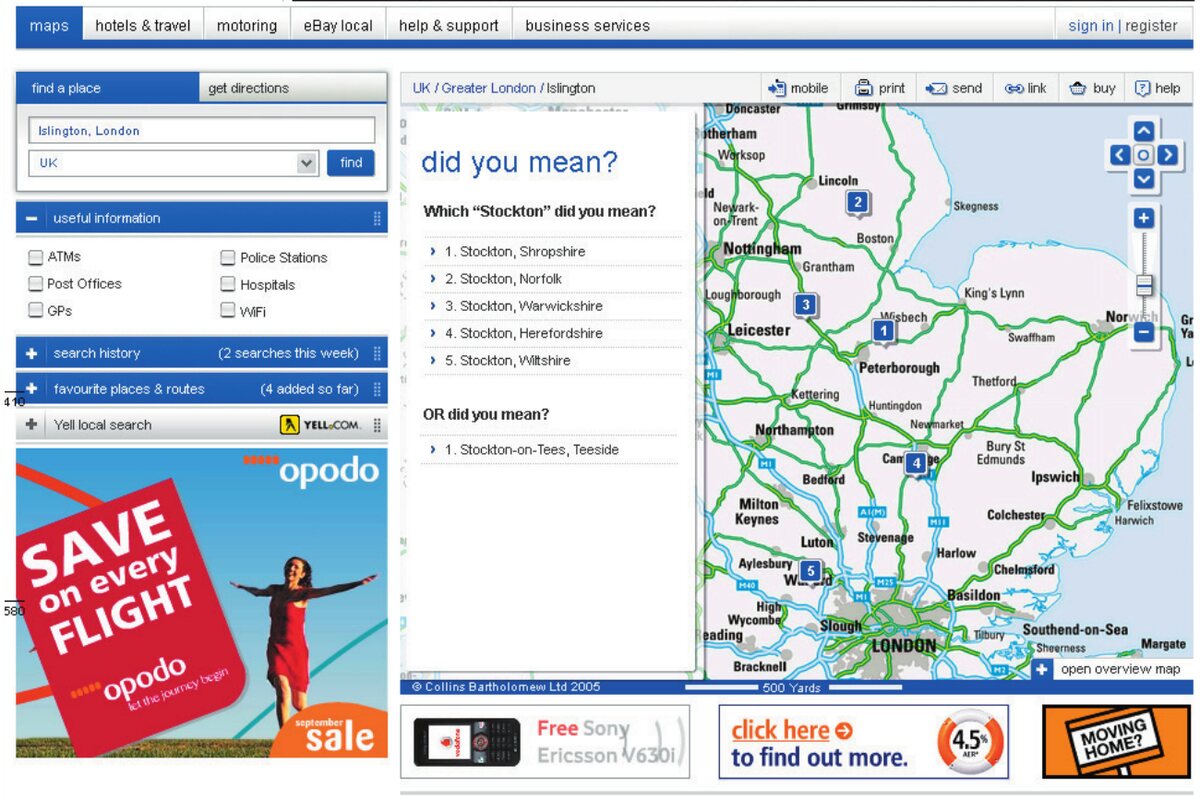Click the send envelope icon
Image resolution: width=1200 pixels, height=800 pixels.
click(937, 88)
